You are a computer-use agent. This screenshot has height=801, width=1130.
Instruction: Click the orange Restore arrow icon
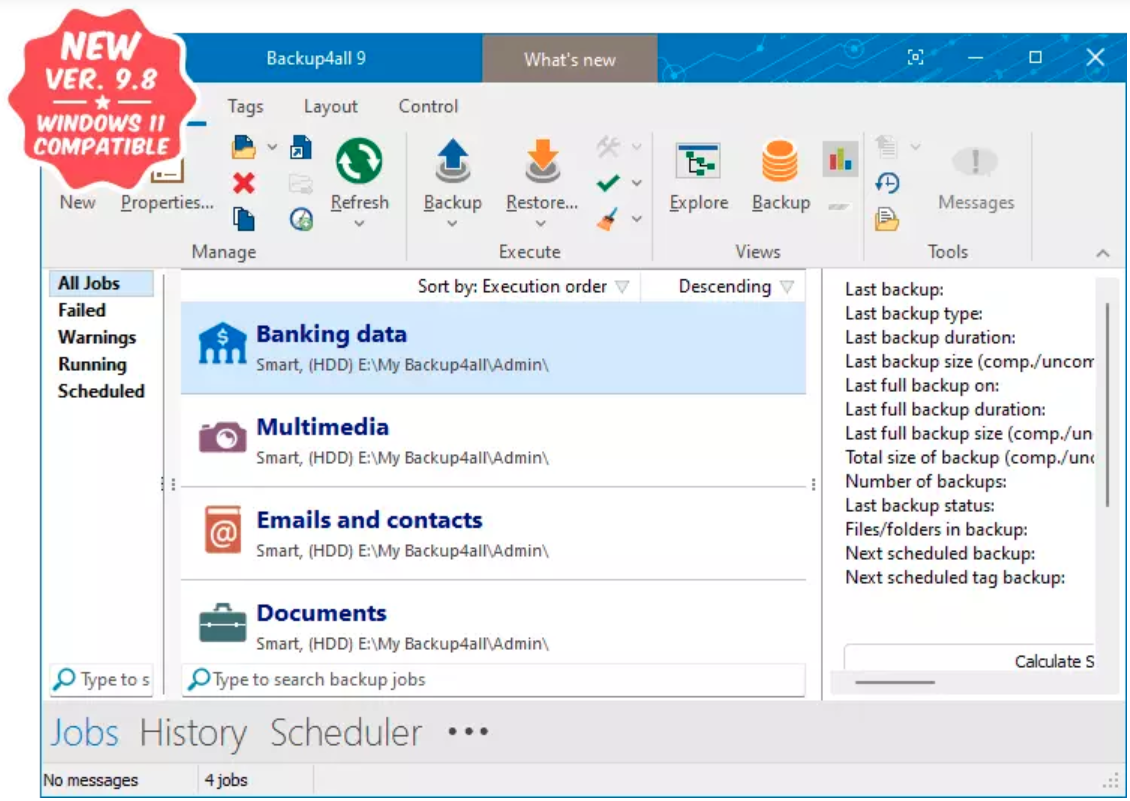coord(542,161)
